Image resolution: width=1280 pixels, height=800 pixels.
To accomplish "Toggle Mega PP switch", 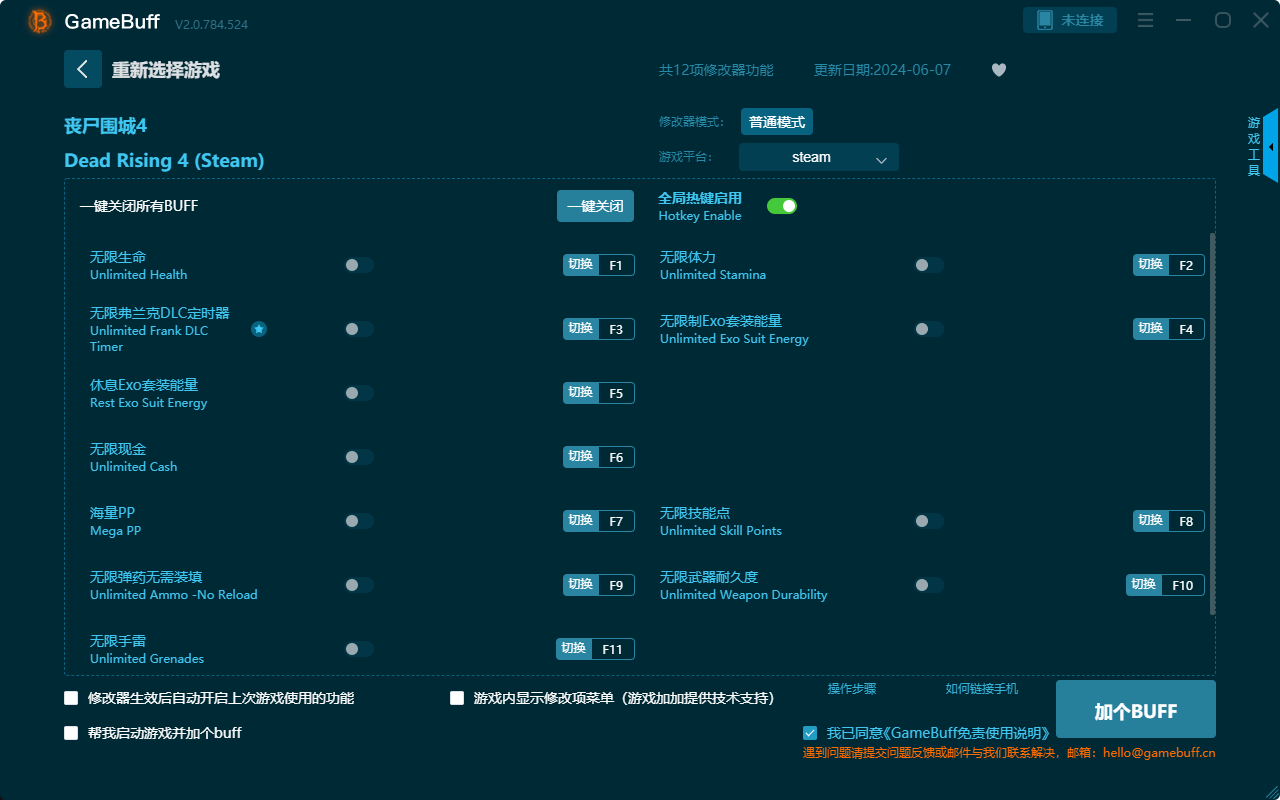I will (359, 521).
